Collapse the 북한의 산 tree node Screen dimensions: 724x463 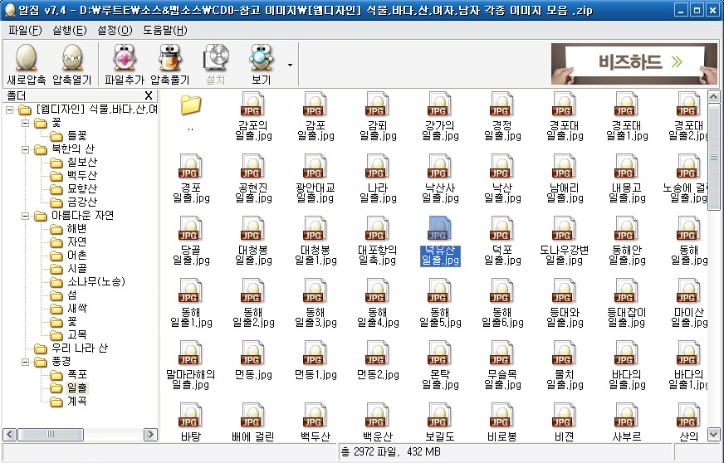pyautogui.click(x=26, y=149)
